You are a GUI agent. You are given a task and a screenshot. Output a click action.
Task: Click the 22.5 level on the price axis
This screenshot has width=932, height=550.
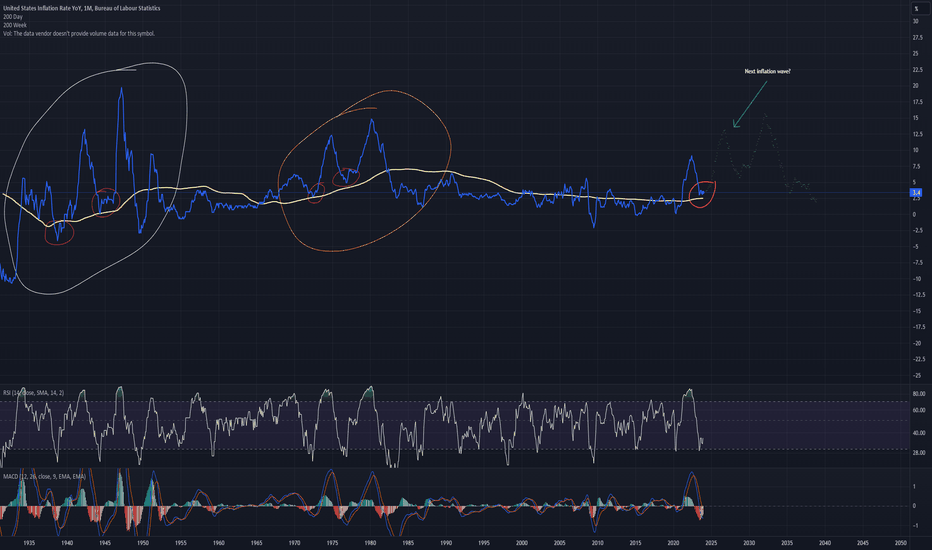917,70
